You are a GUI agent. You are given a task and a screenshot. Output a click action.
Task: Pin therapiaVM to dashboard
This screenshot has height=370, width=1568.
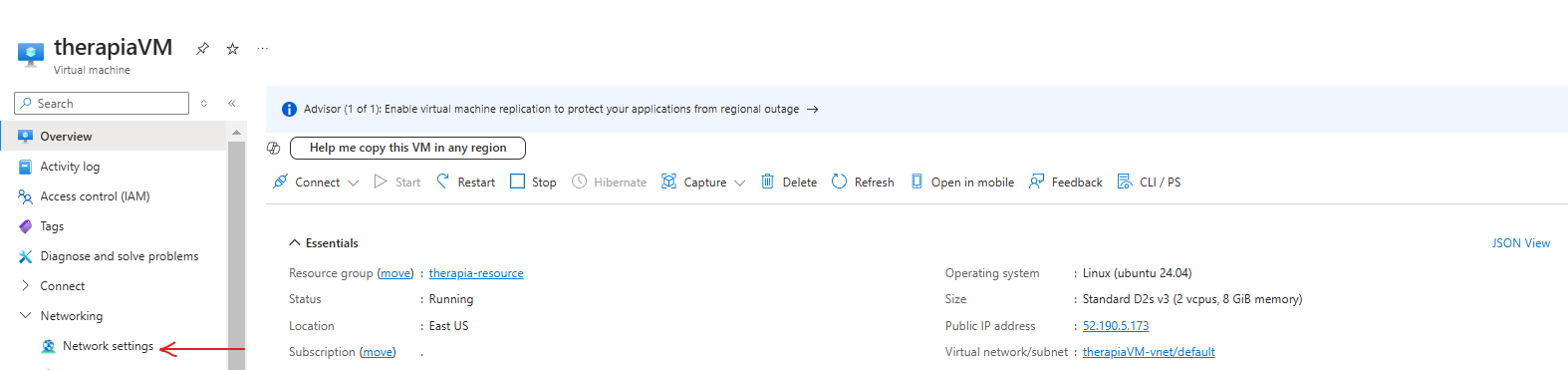click(x=202, y=48)
